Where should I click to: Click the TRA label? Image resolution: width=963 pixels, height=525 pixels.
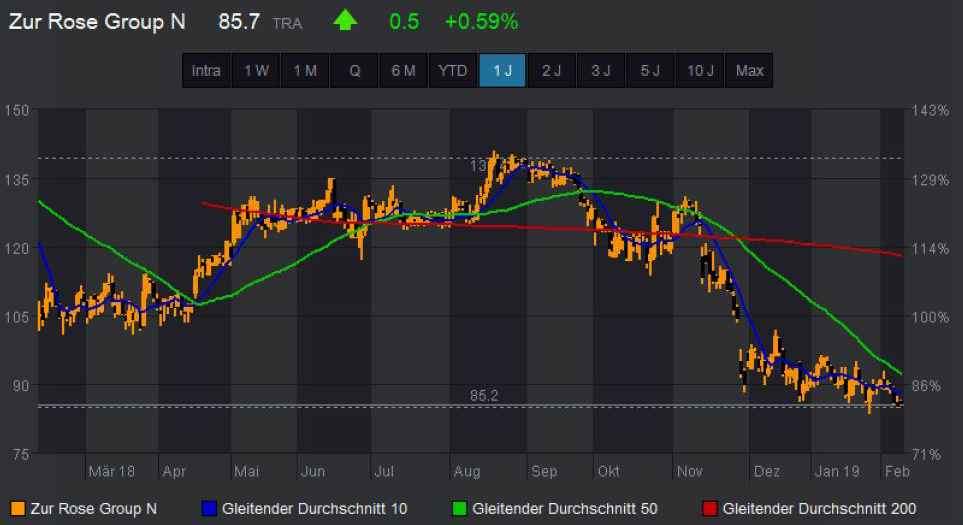287,24
